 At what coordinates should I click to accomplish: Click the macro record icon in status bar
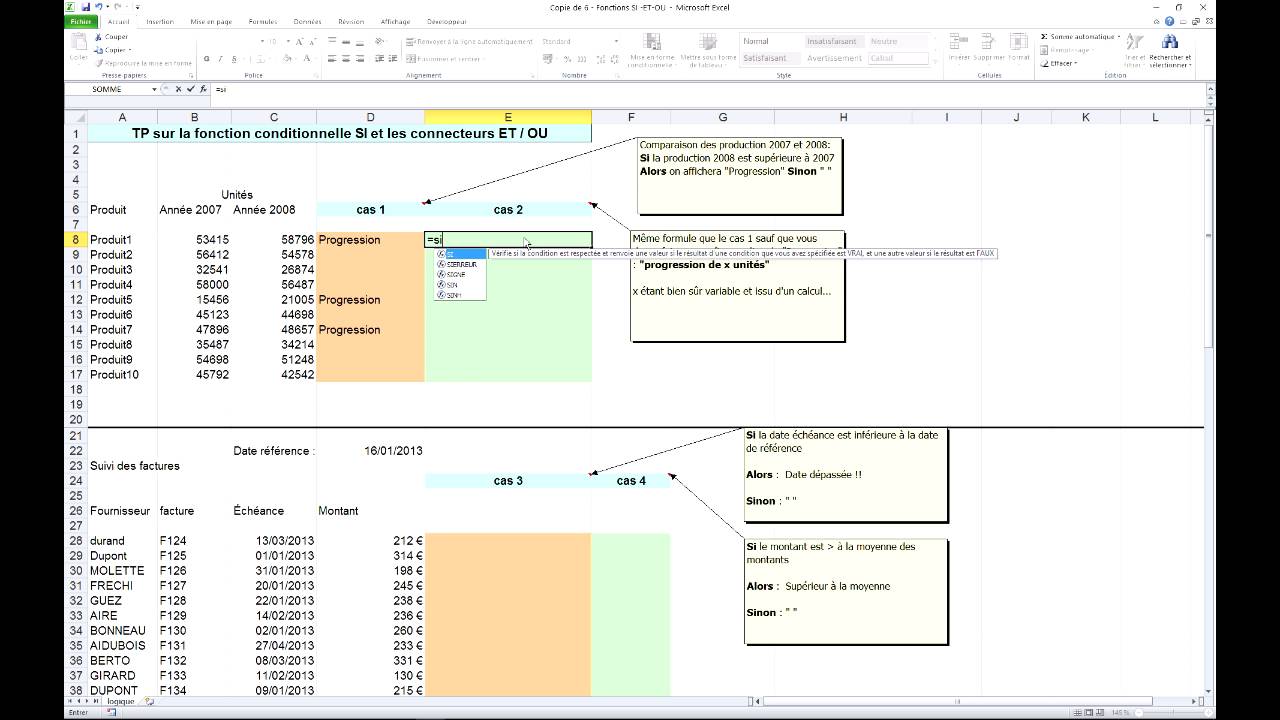tap(112, 713)
